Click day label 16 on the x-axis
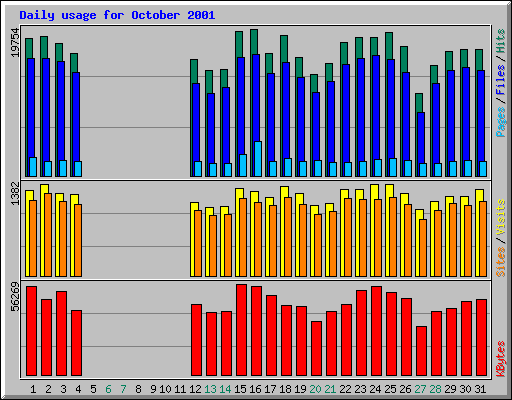Image resolution: width=512 pixels, height=400 pixels. click(x=255, y=389)
